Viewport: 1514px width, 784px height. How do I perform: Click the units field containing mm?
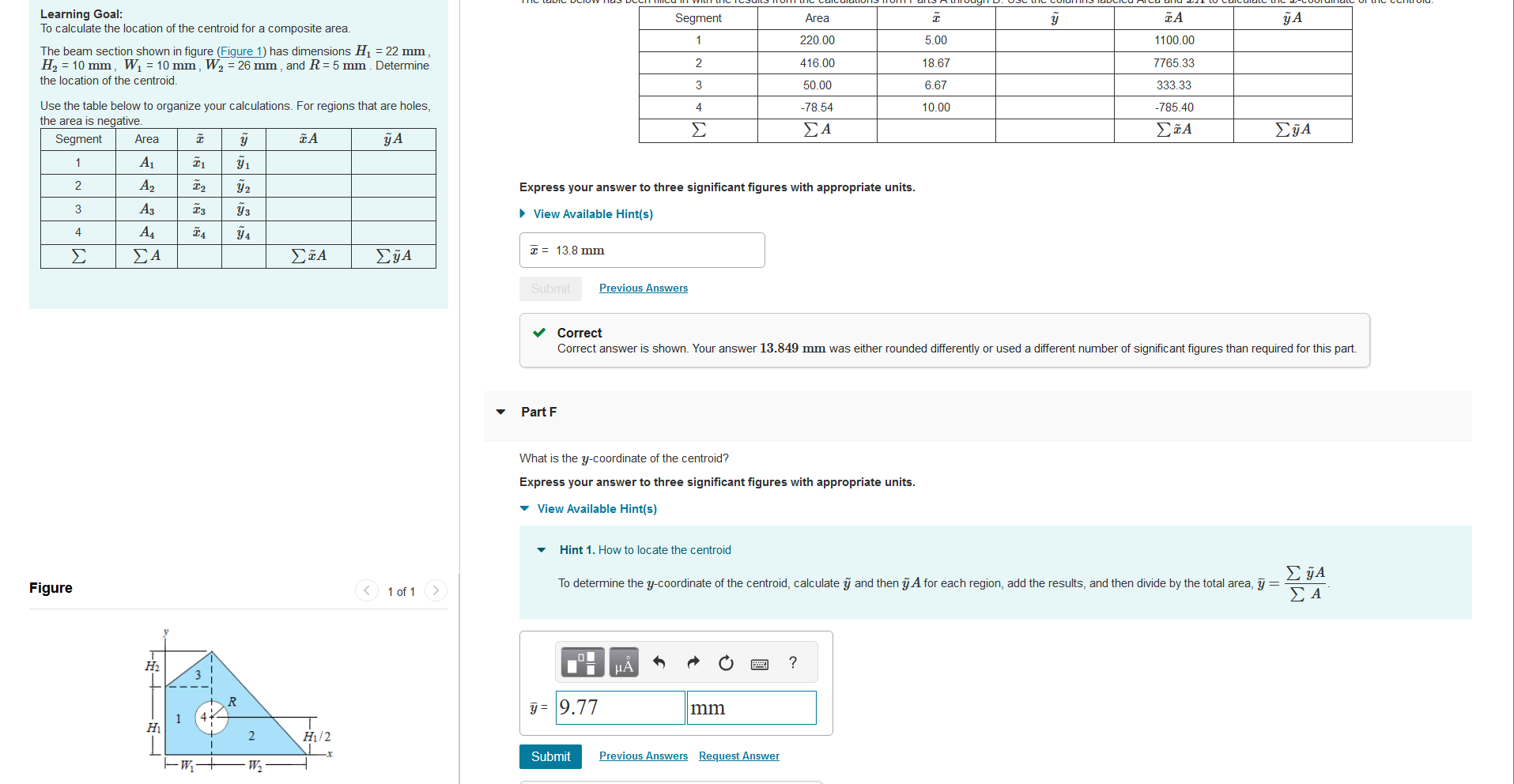coord(752,707)
